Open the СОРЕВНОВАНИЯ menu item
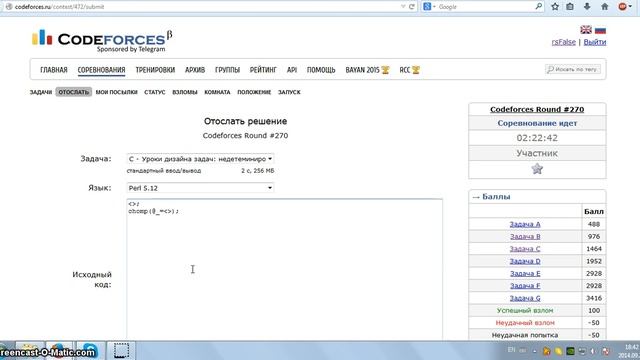 tap(101, 70)
